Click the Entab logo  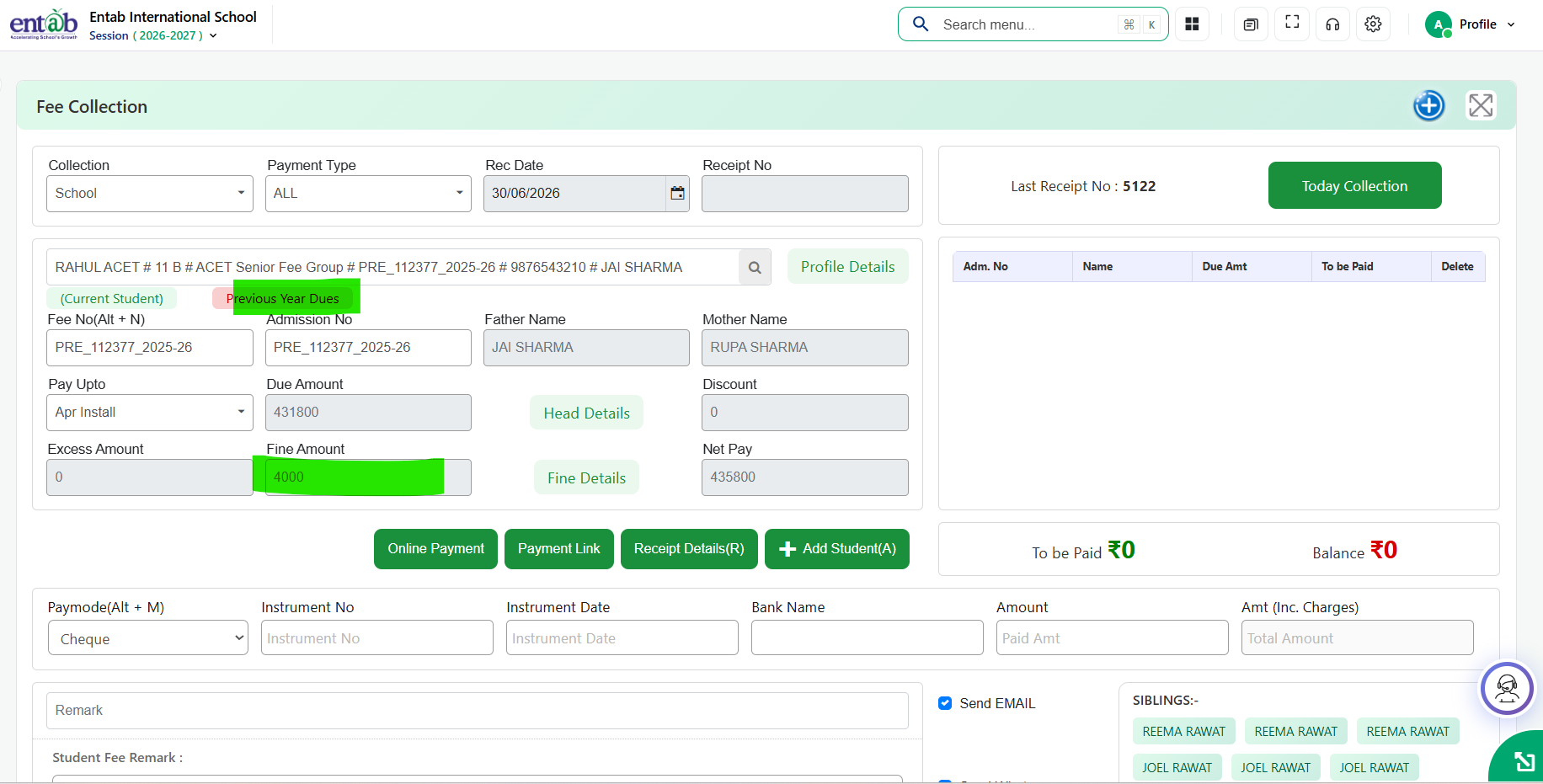coord(44,24)
